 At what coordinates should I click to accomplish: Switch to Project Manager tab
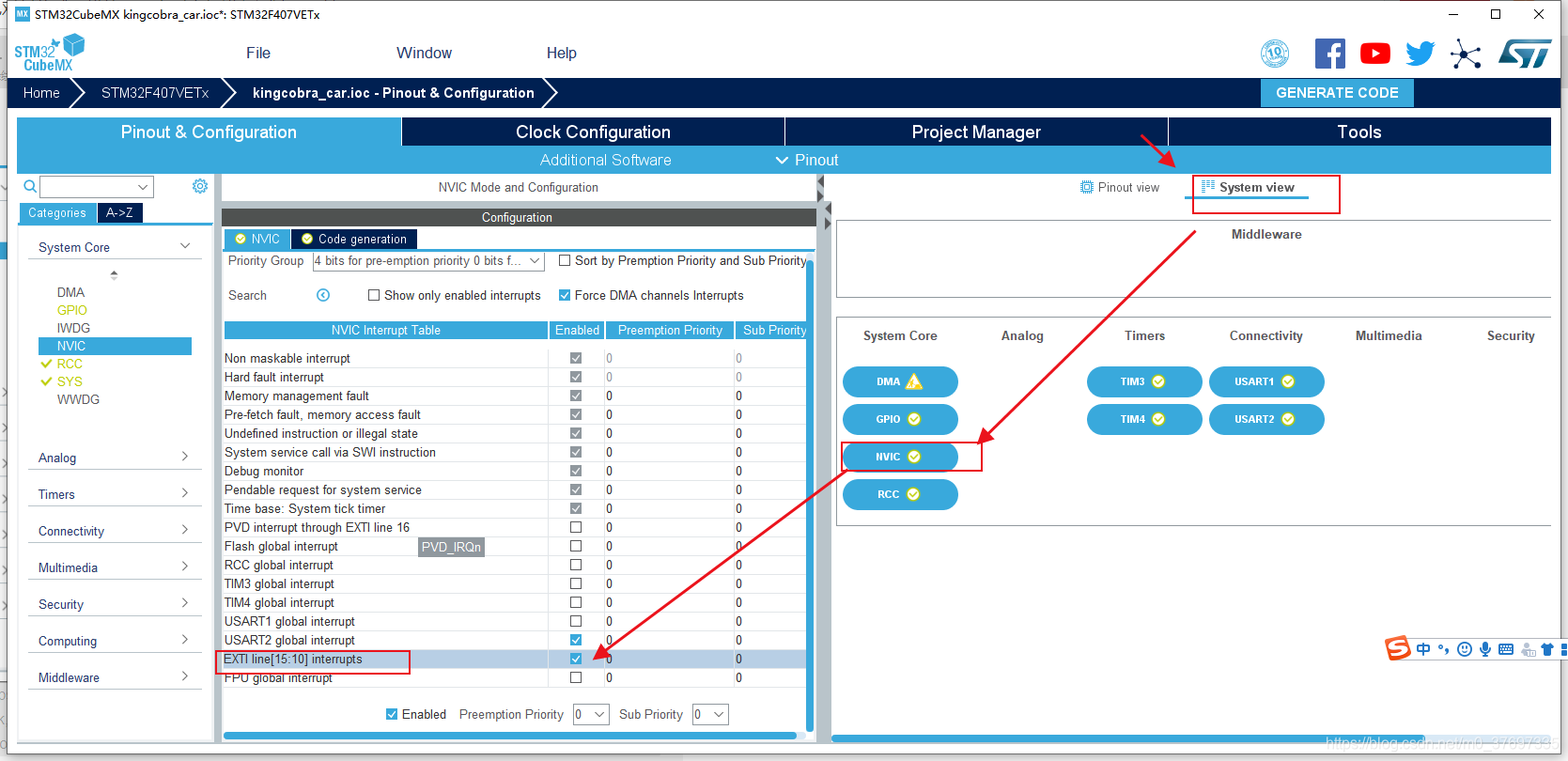pyautogui.click(x=976, y=132)
